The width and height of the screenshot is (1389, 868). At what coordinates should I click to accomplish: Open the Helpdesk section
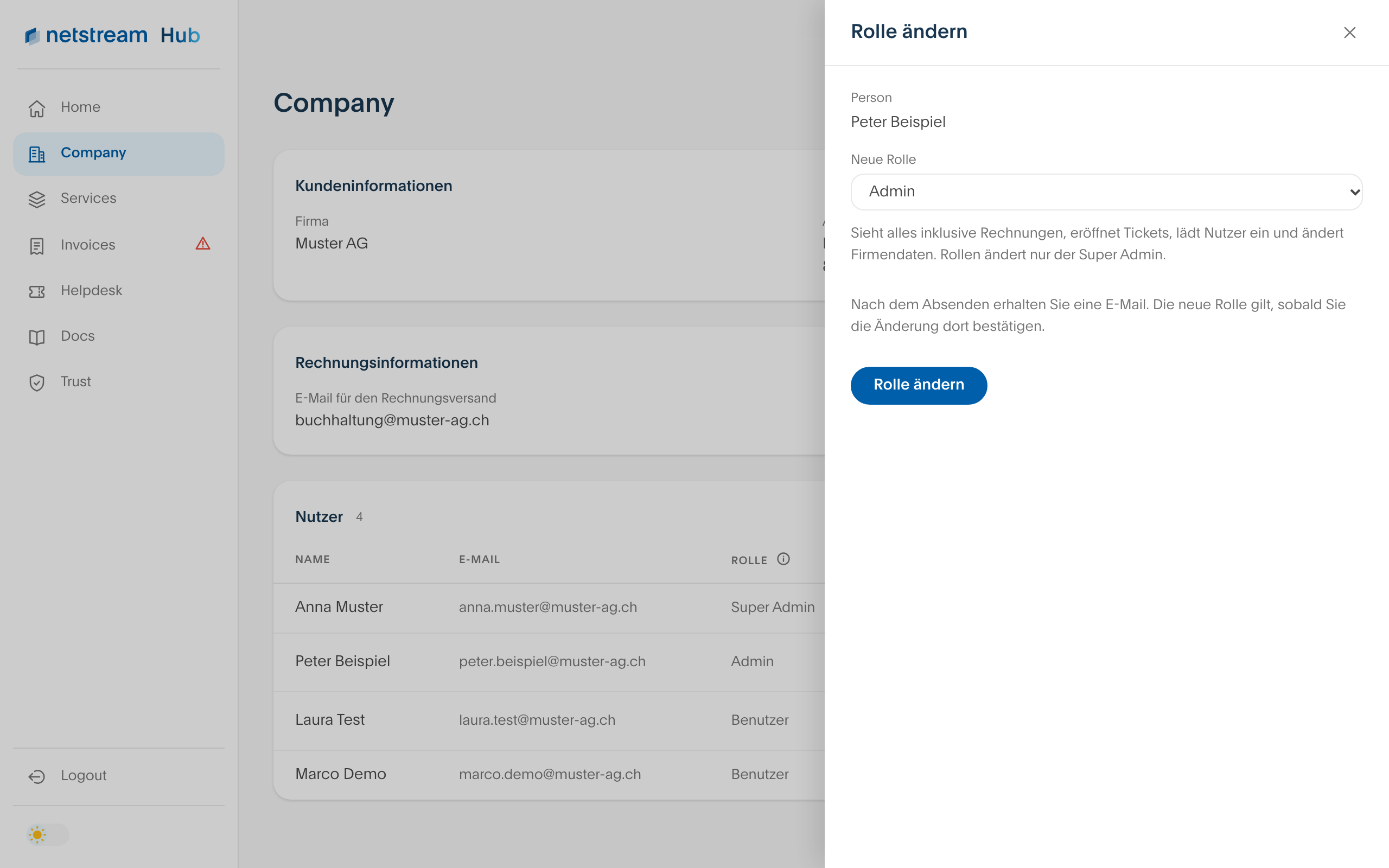tap(119, 291)
